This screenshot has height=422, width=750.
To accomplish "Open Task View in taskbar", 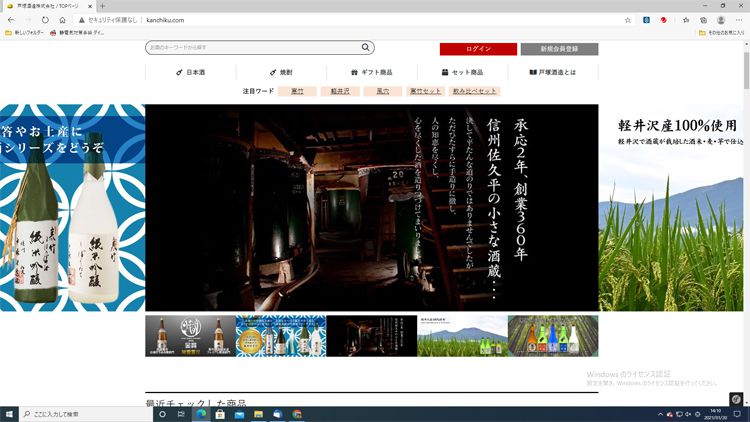I will [x=181, y=414].
